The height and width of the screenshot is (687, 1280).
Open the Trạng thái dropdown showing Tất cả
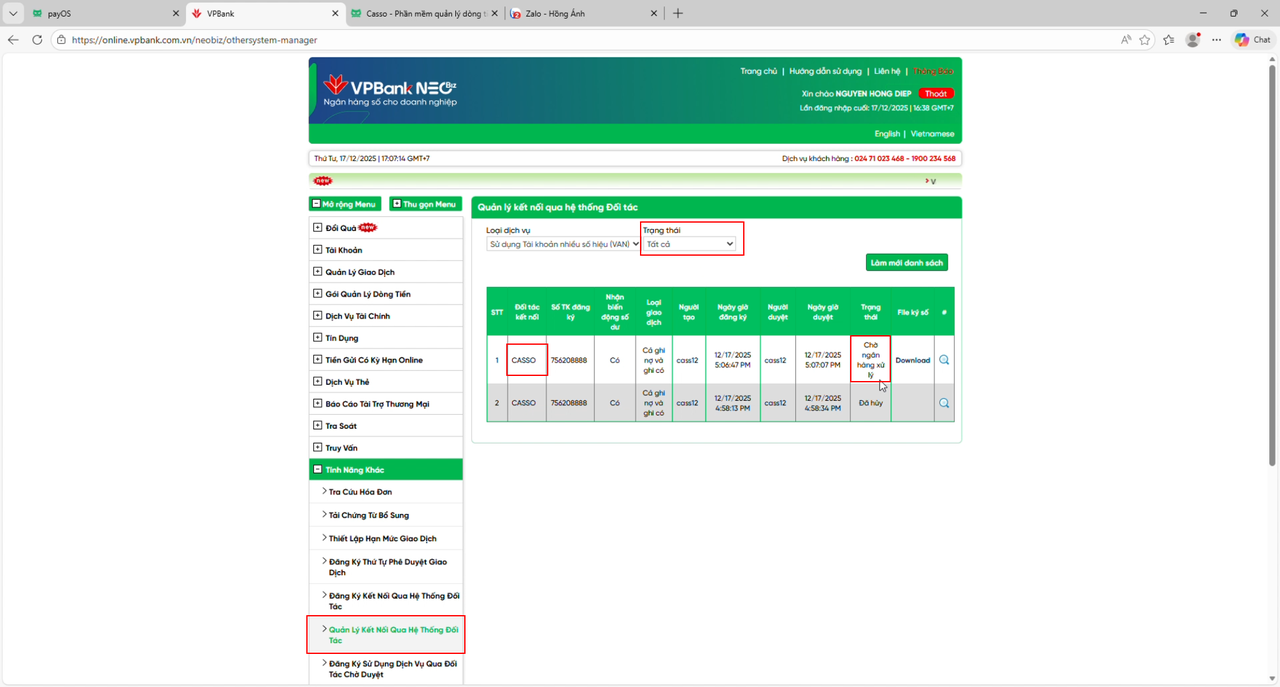point(691,243)
